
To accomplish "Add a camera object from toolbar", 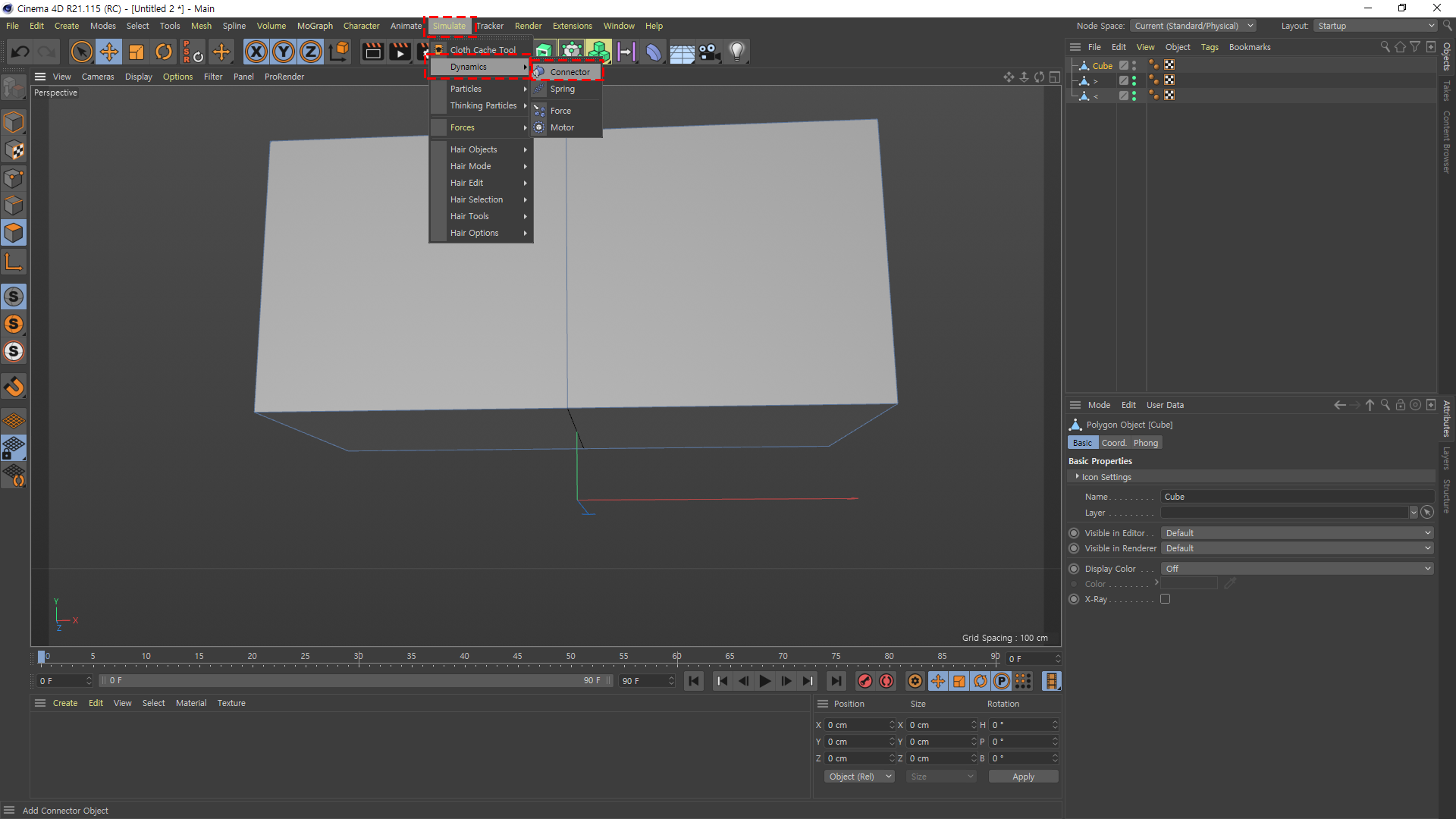I will pos(709,52).
